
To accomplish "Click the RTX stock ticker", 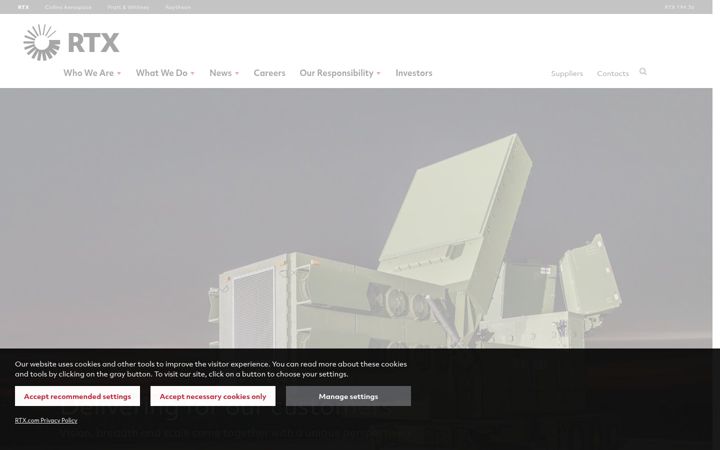I will (x=679, y=7).
